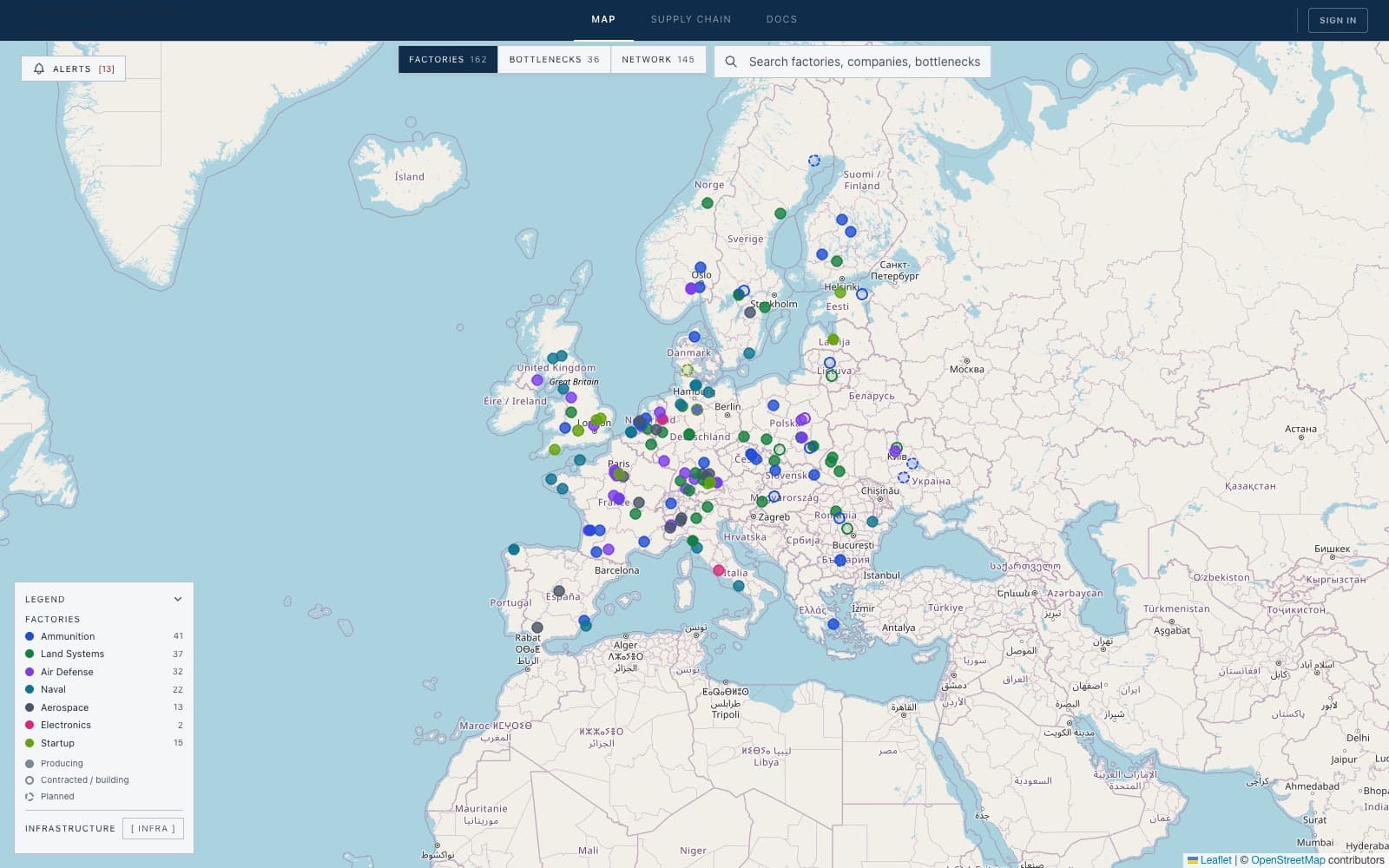Click the factories search input field

point(865,62)
